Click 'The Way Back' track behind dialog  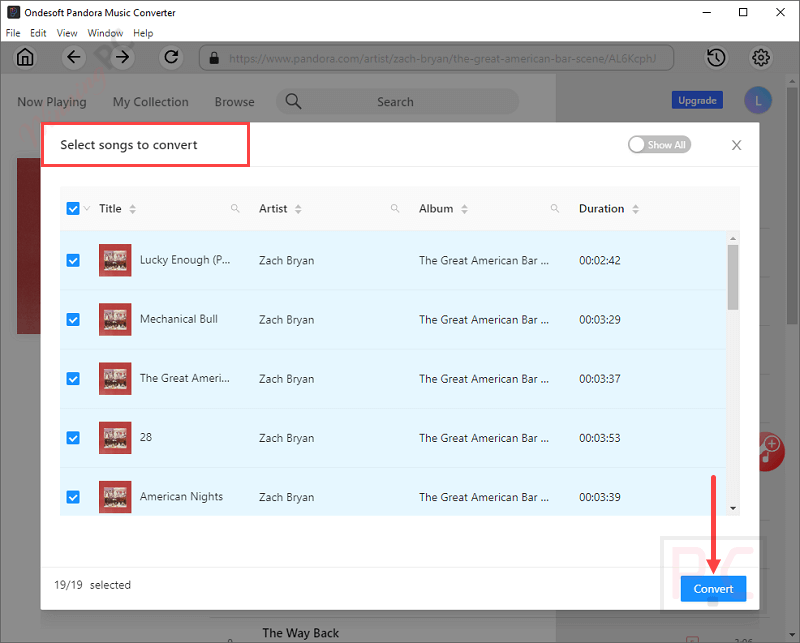(301, 633)
